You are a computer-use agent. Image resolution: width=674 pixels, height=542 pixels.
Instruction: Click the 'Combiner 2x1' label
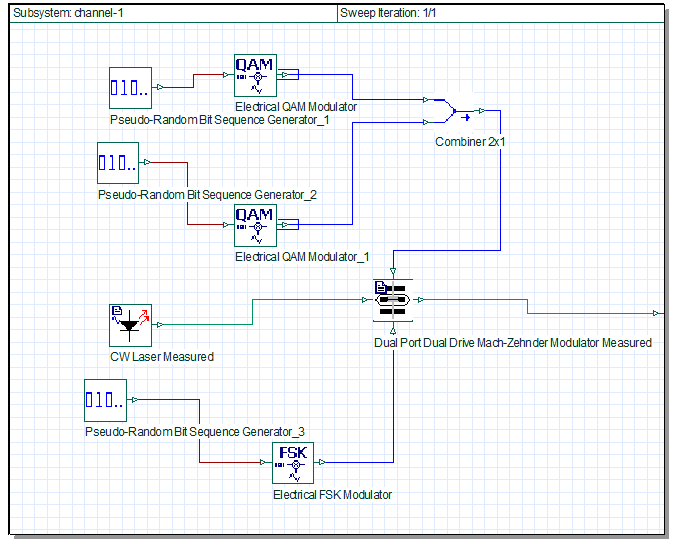(x=470, y=142)
